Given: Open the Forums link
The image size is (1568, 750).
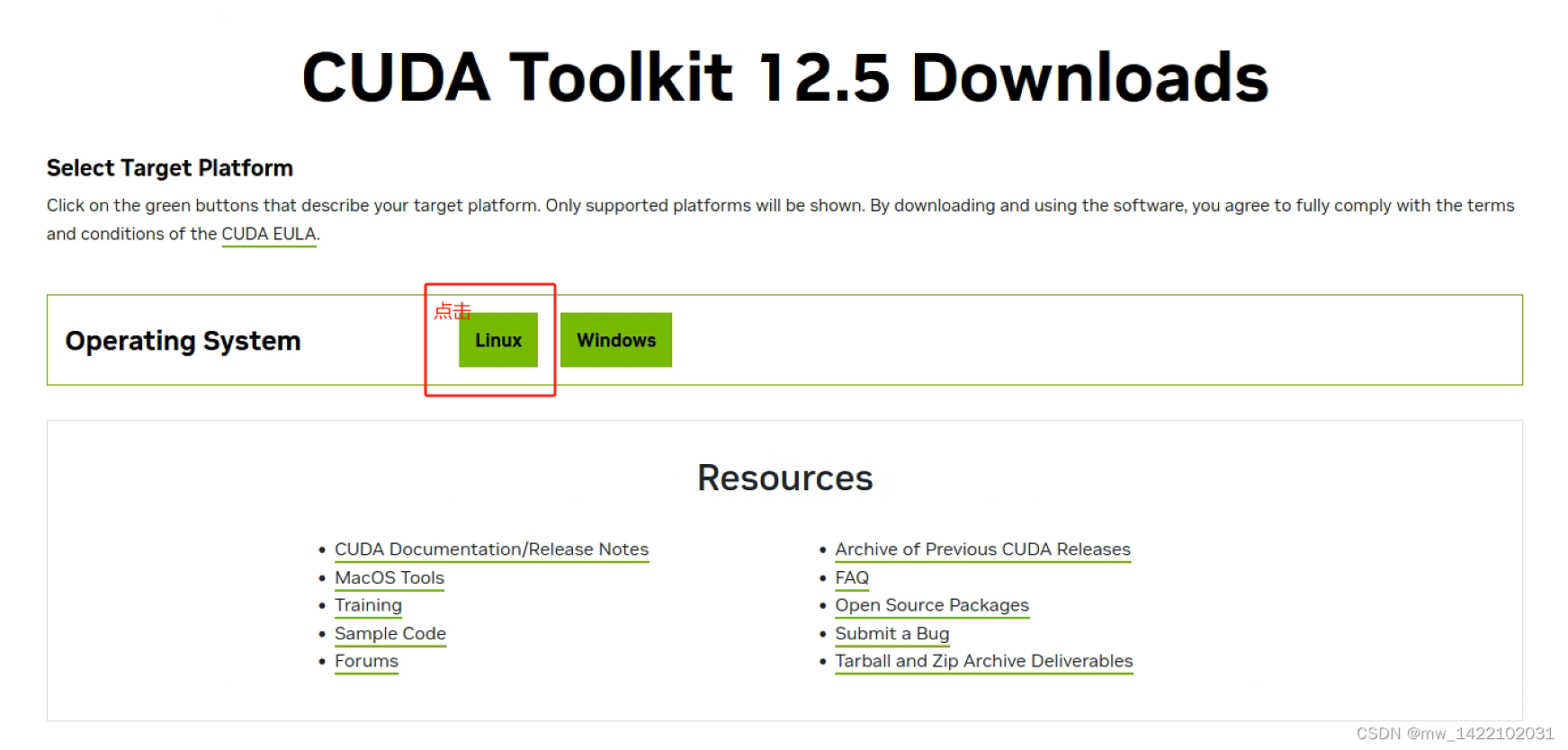Looking at the screenshot, I should (x=366, y=661).
